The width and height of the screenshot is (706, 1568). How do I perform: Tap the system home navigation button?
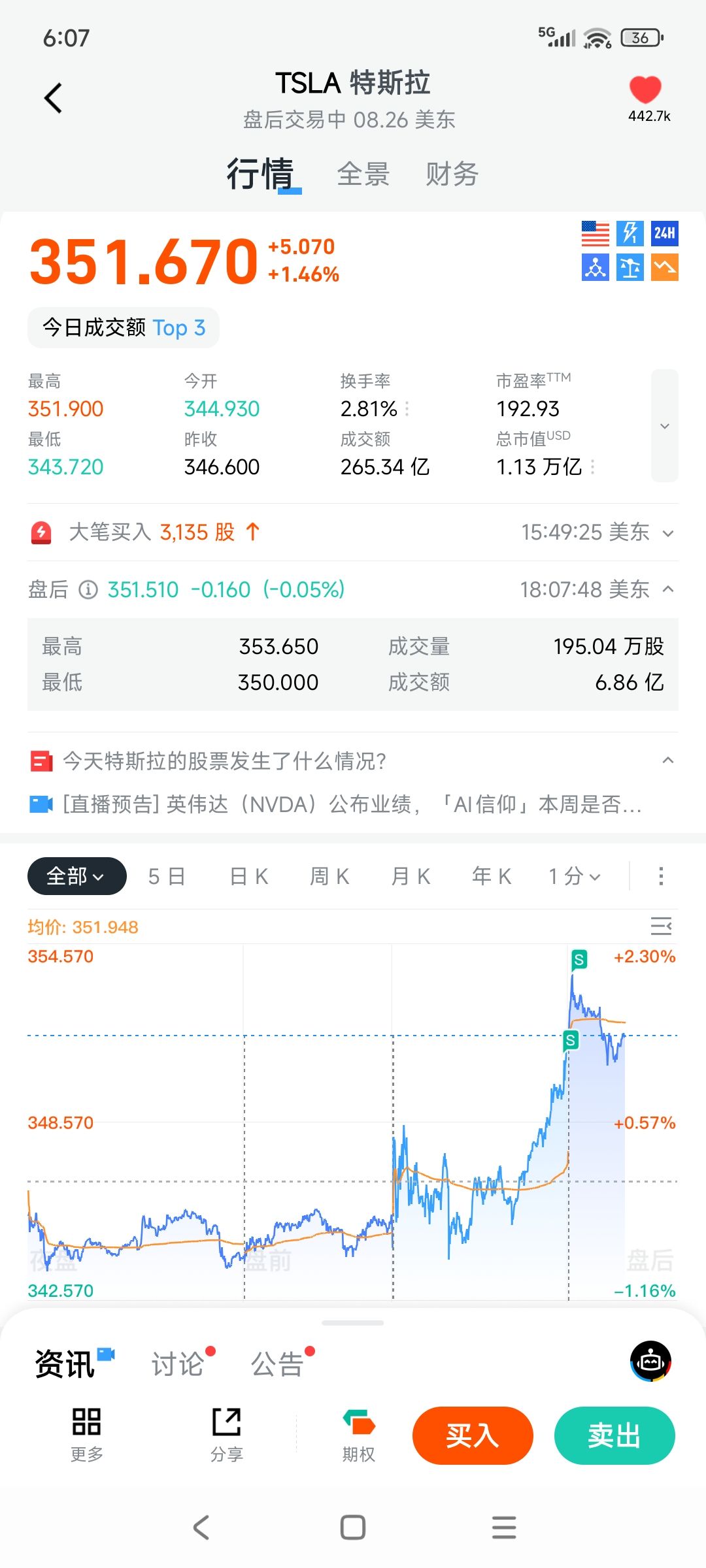point(353,1527)
